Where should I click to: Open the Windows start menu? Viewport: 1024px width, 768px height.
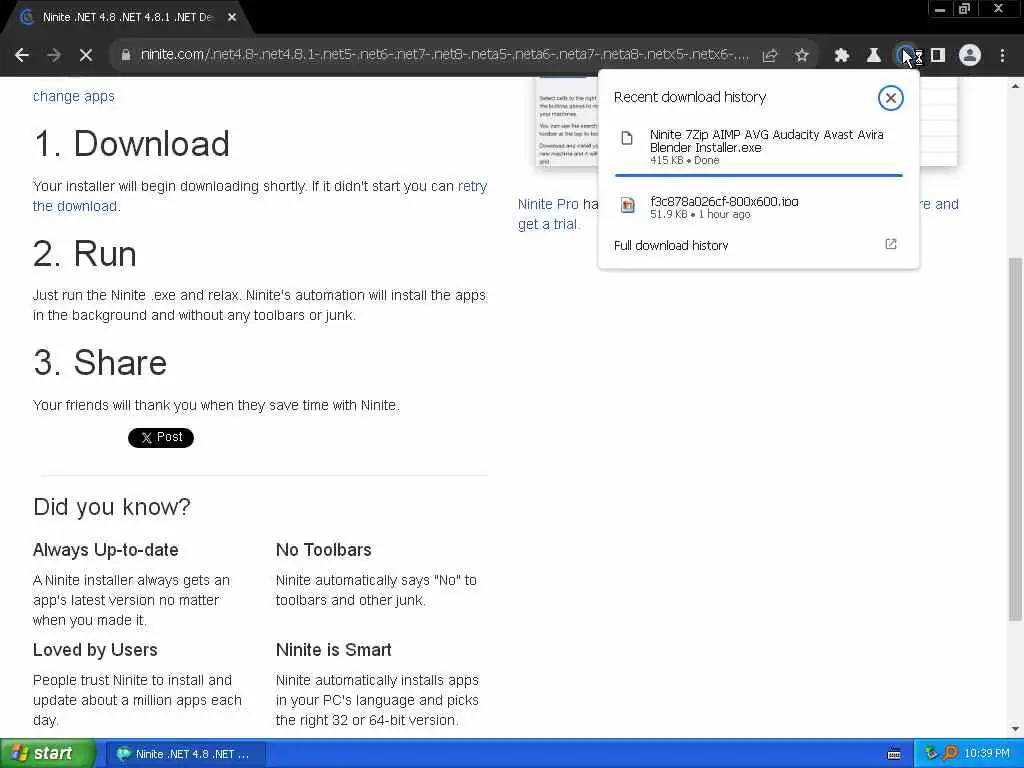pyautogui.click(x=48, y=754)
